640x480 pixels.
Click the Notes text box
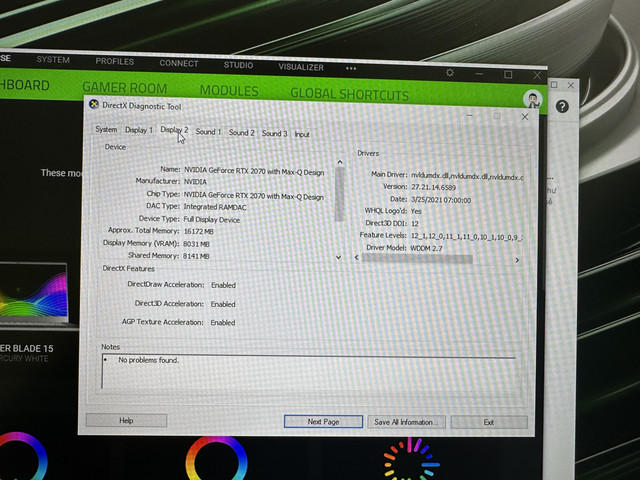tap(310, 372)
